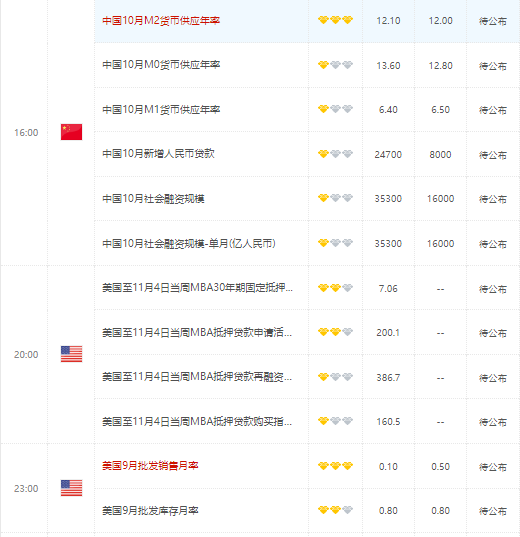Click the value 160.5
Viewport: 520px width, 537px height.
(388, 422)
